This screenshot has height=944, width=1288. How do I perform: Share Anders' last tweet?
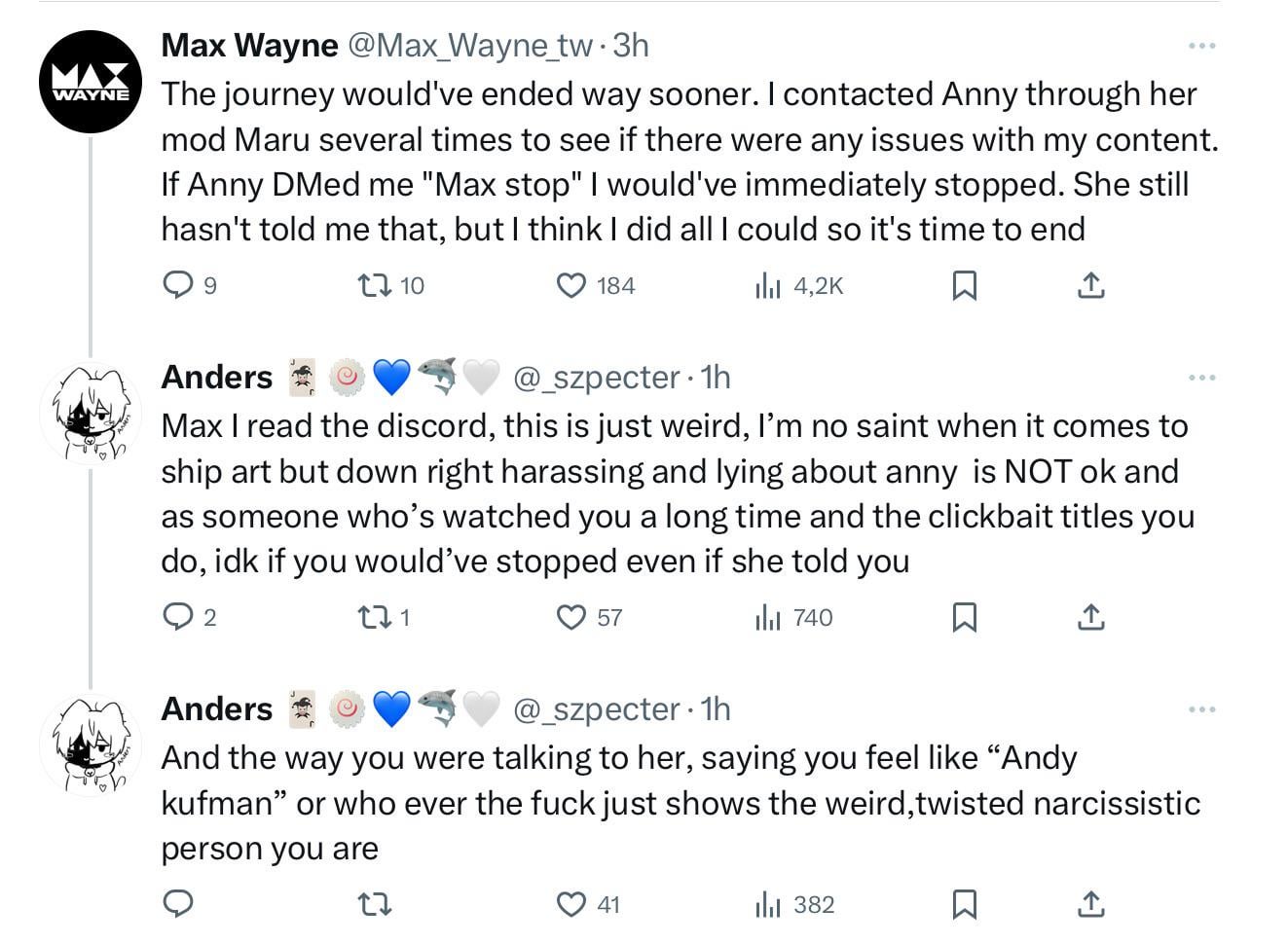[1091, 904]
